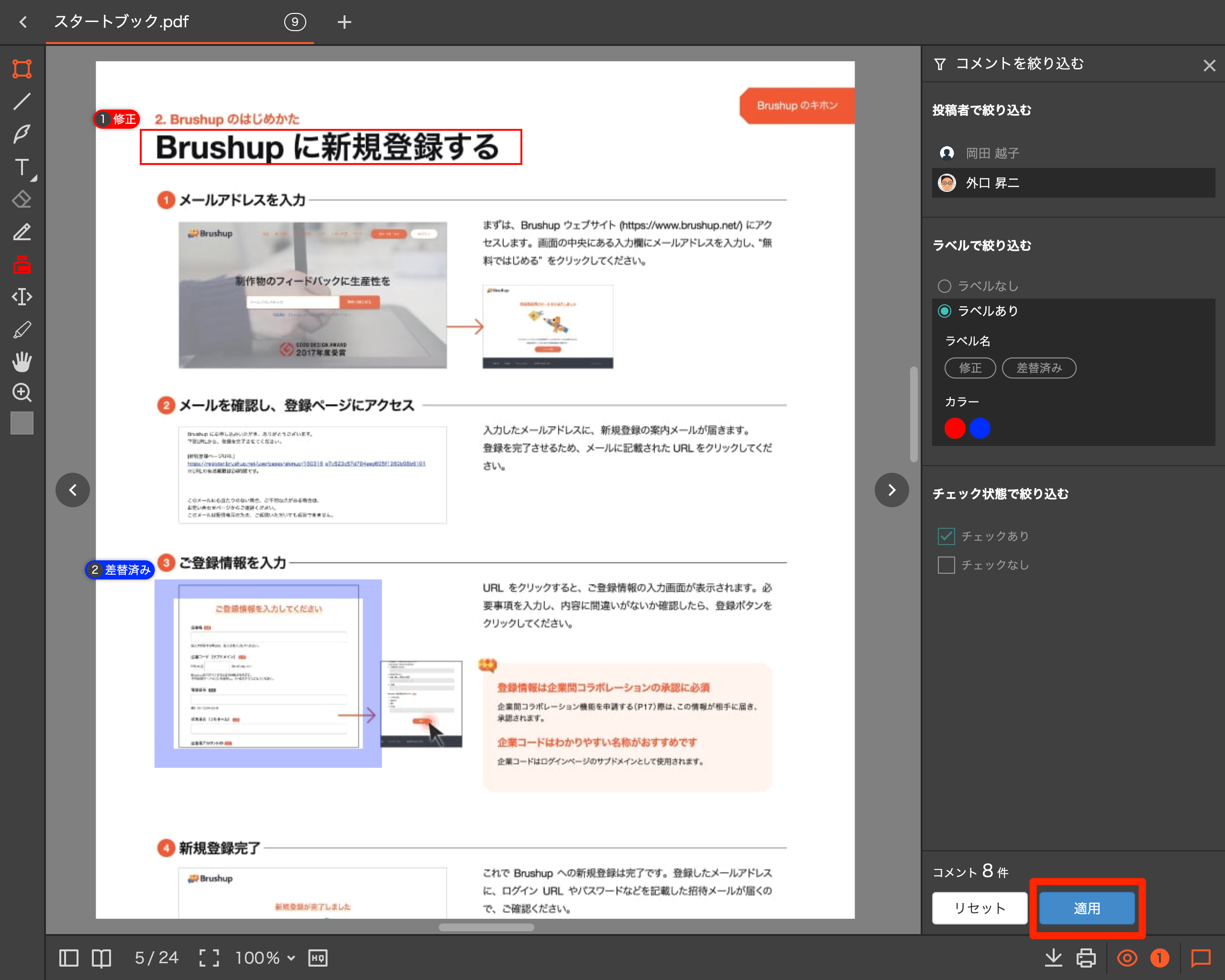
Task: Toggle チェックあり checkbox
Action: coord(946,536)
